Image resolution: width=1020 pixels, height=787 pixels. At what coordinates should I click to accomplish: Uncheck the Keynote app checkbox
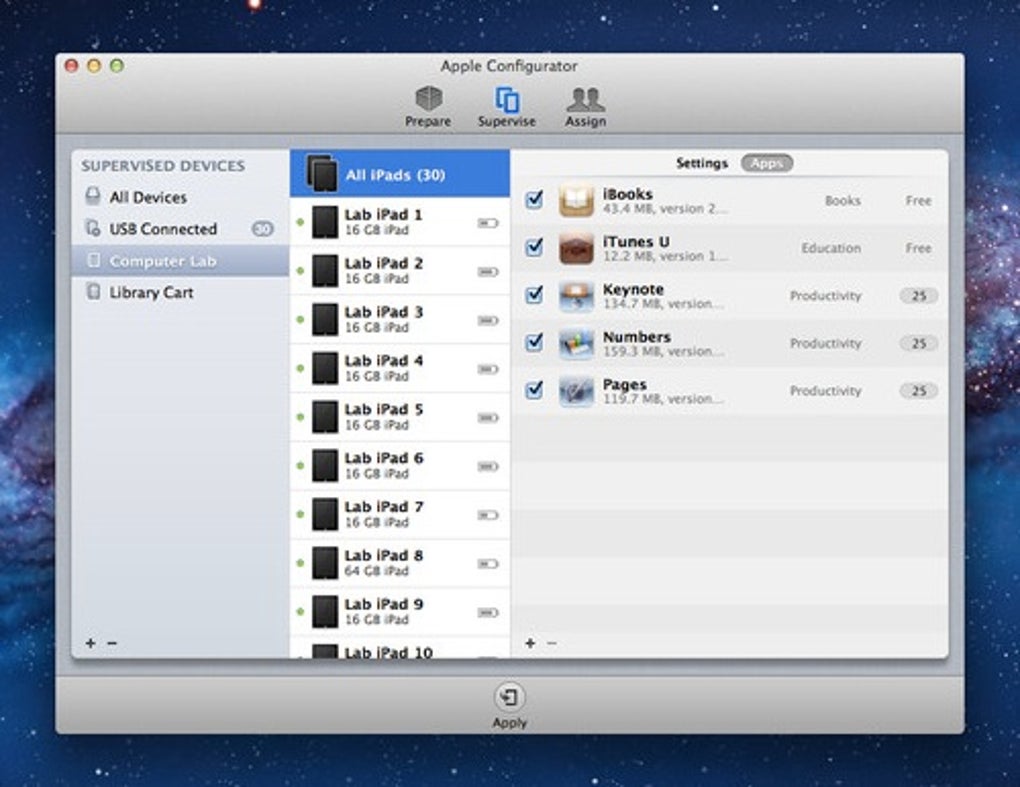point(534,295)
